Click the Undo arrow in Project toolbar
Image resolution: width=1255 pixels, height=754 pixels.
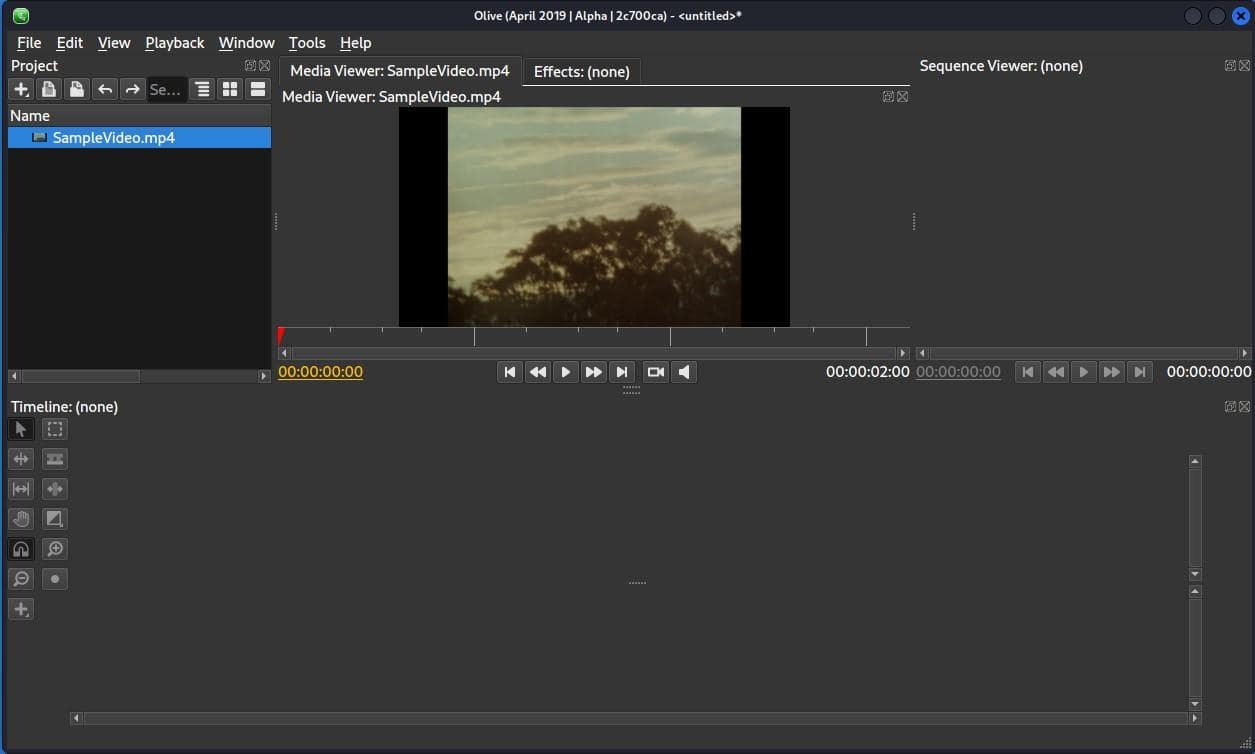click(104, 89)
